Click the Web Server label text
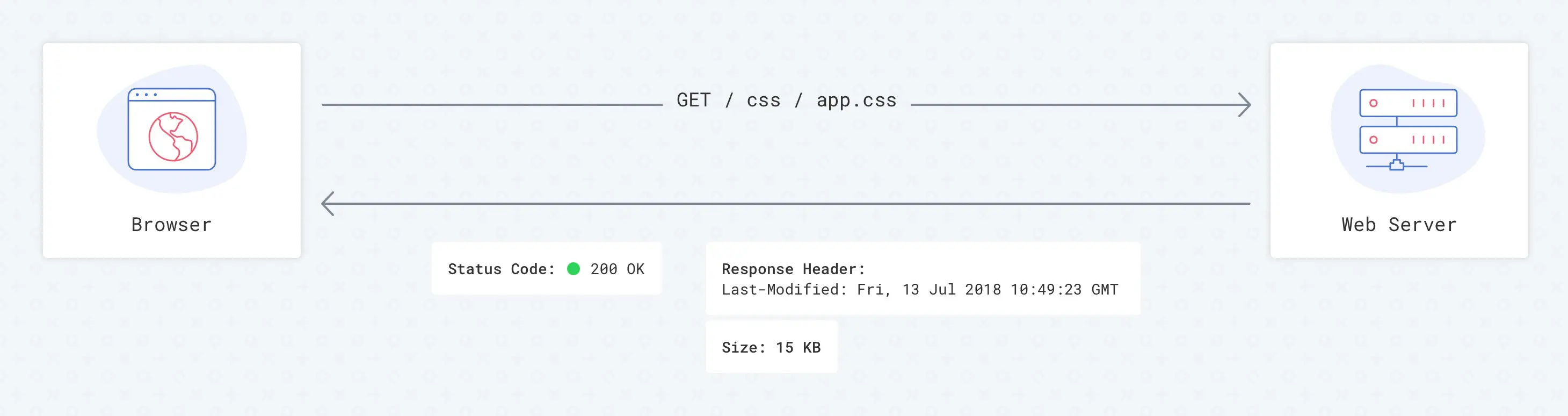 tap(1399, 225)
